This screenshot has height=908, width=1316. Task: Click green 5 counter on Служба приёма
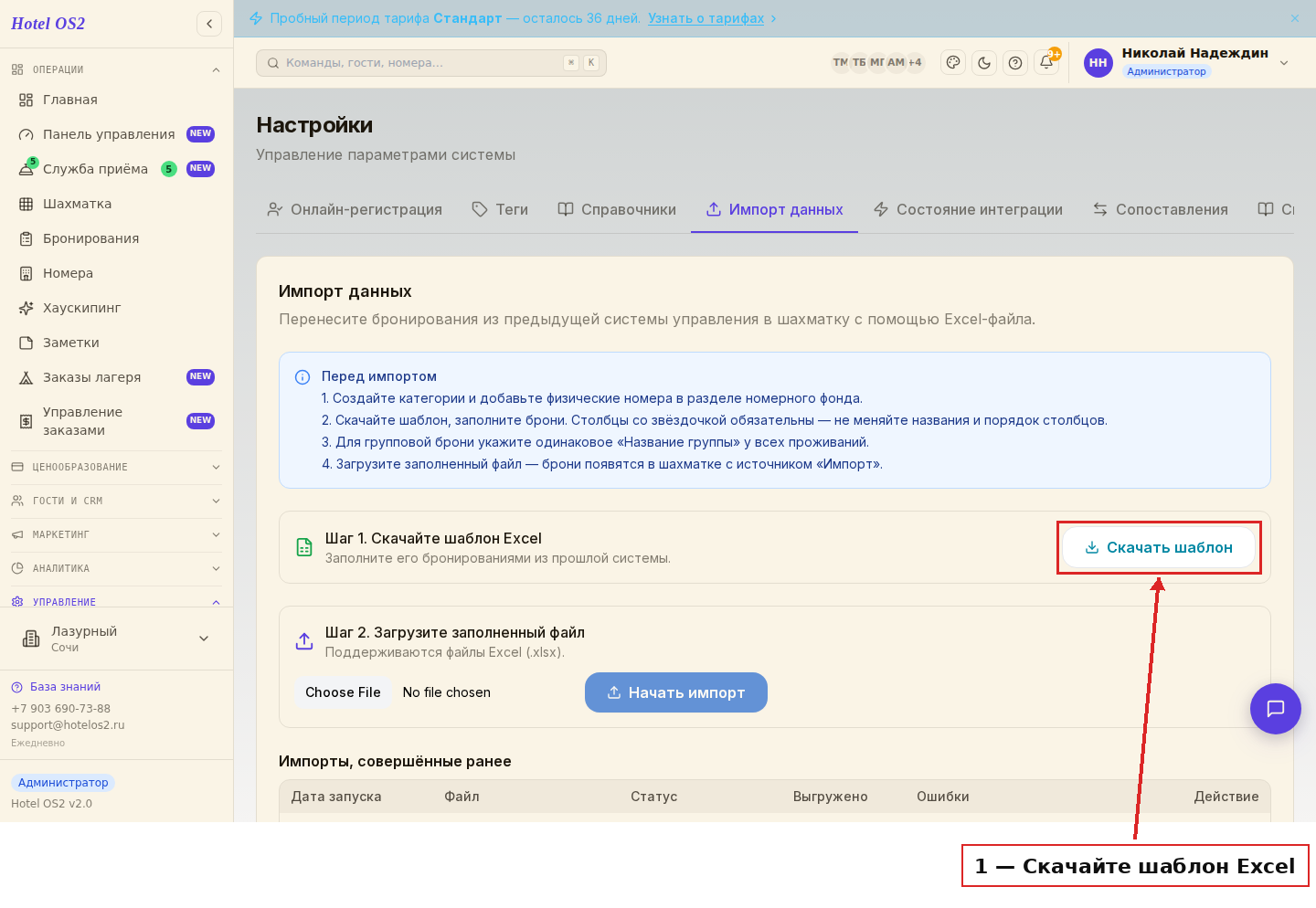click(169, 169)
